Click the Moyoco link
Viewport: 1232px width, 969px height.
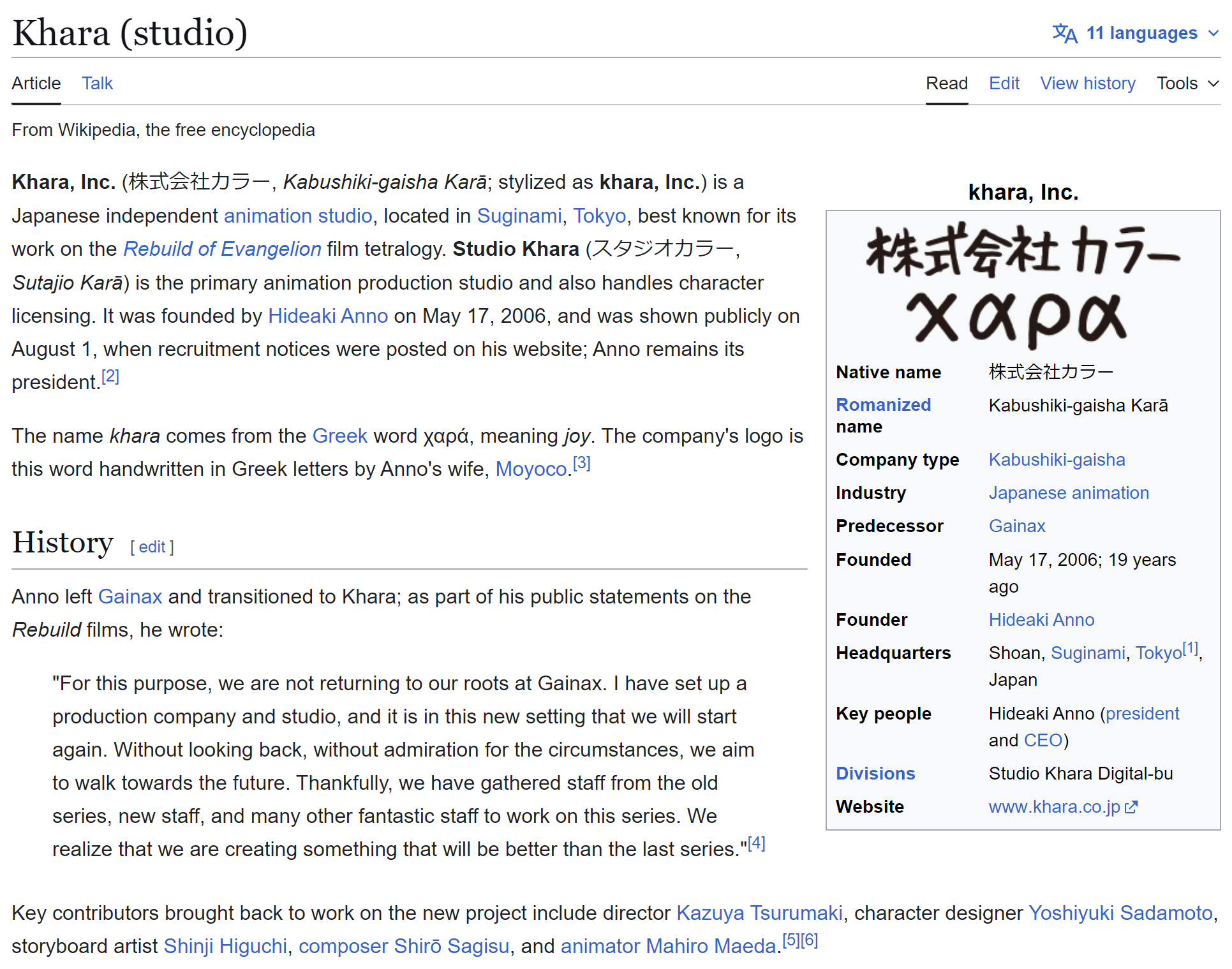click(531, 469)
